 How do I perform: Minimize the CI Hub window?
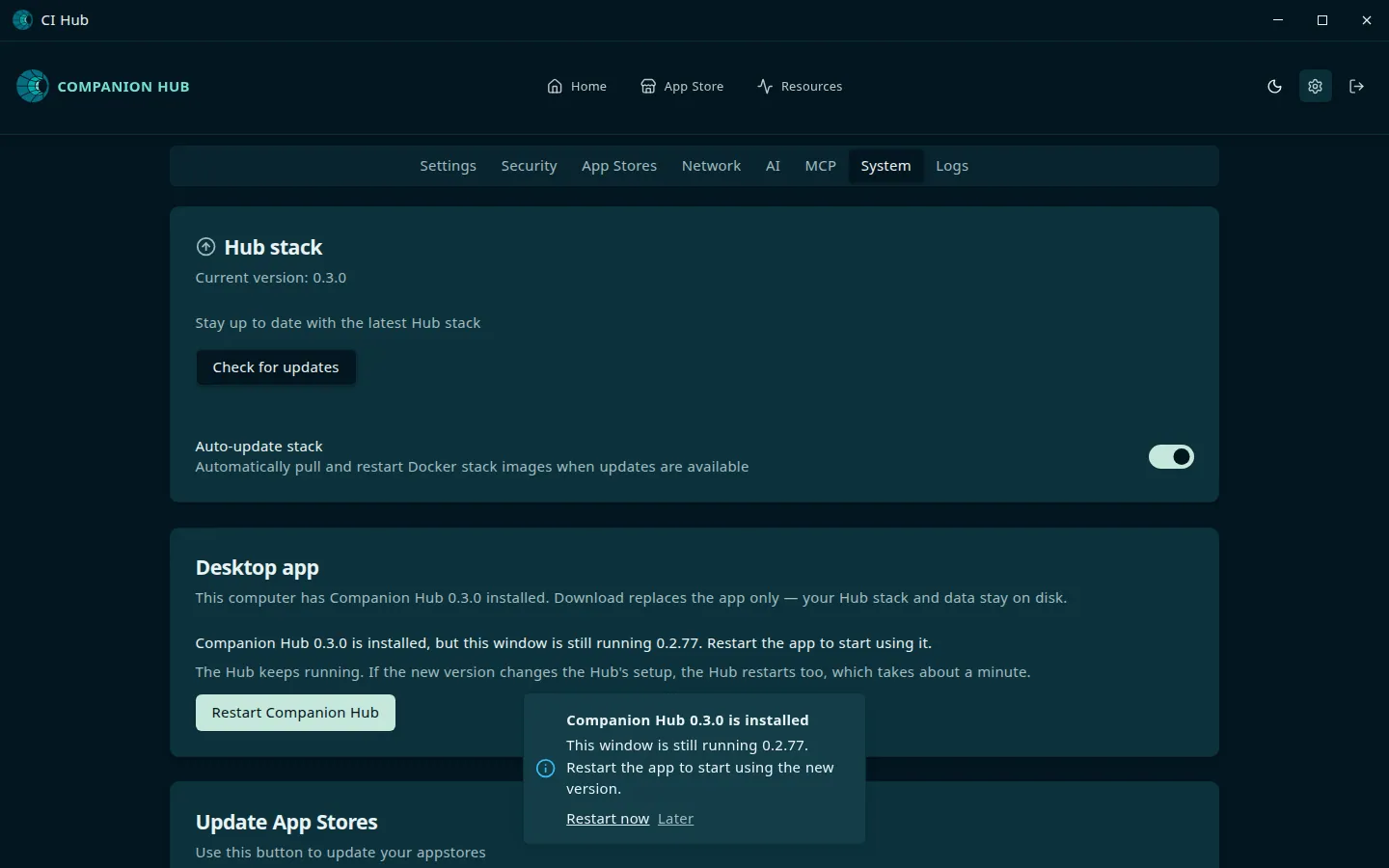click(x=1278, y=20)
